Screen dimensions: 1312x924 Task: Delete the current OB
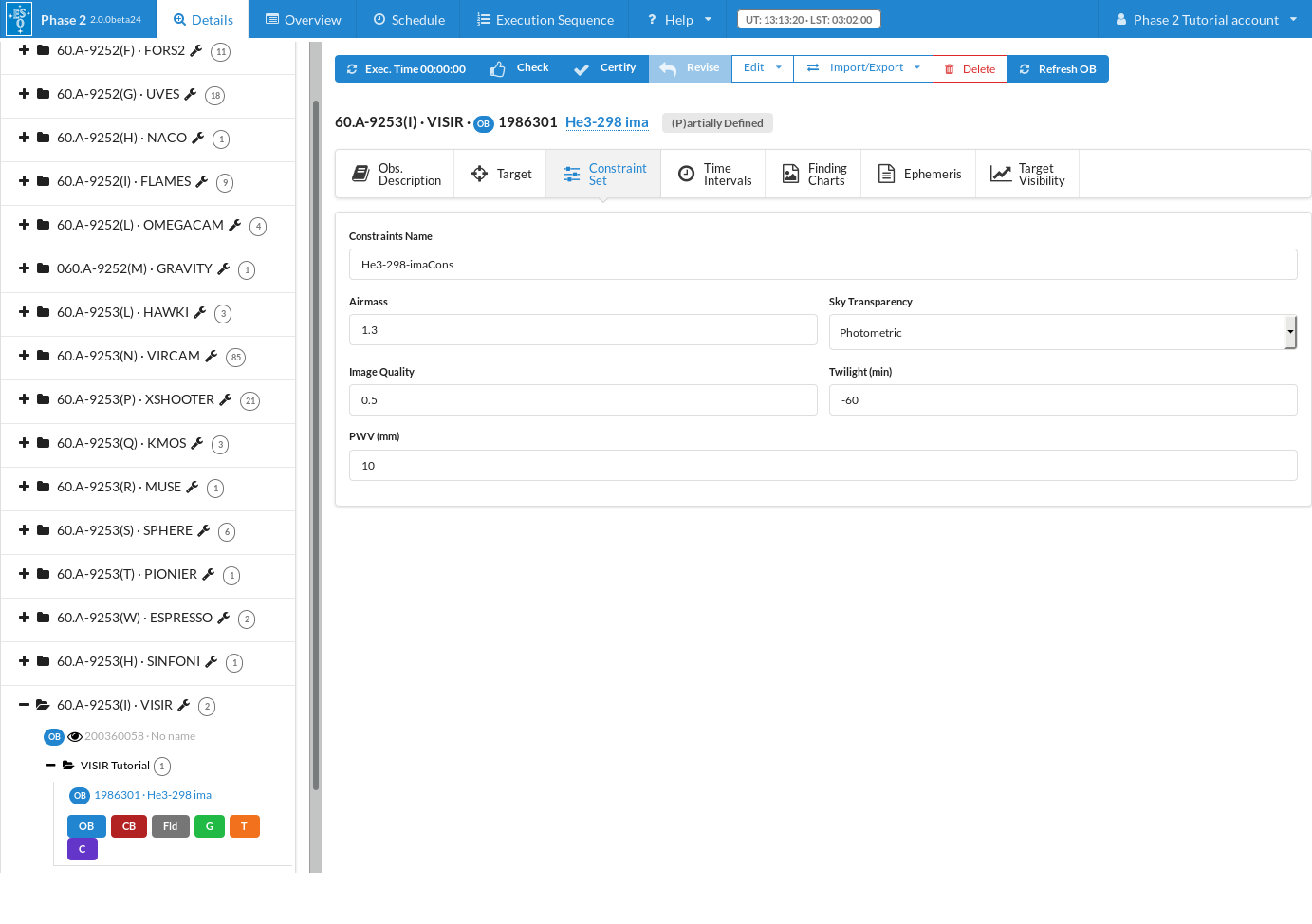970,69
